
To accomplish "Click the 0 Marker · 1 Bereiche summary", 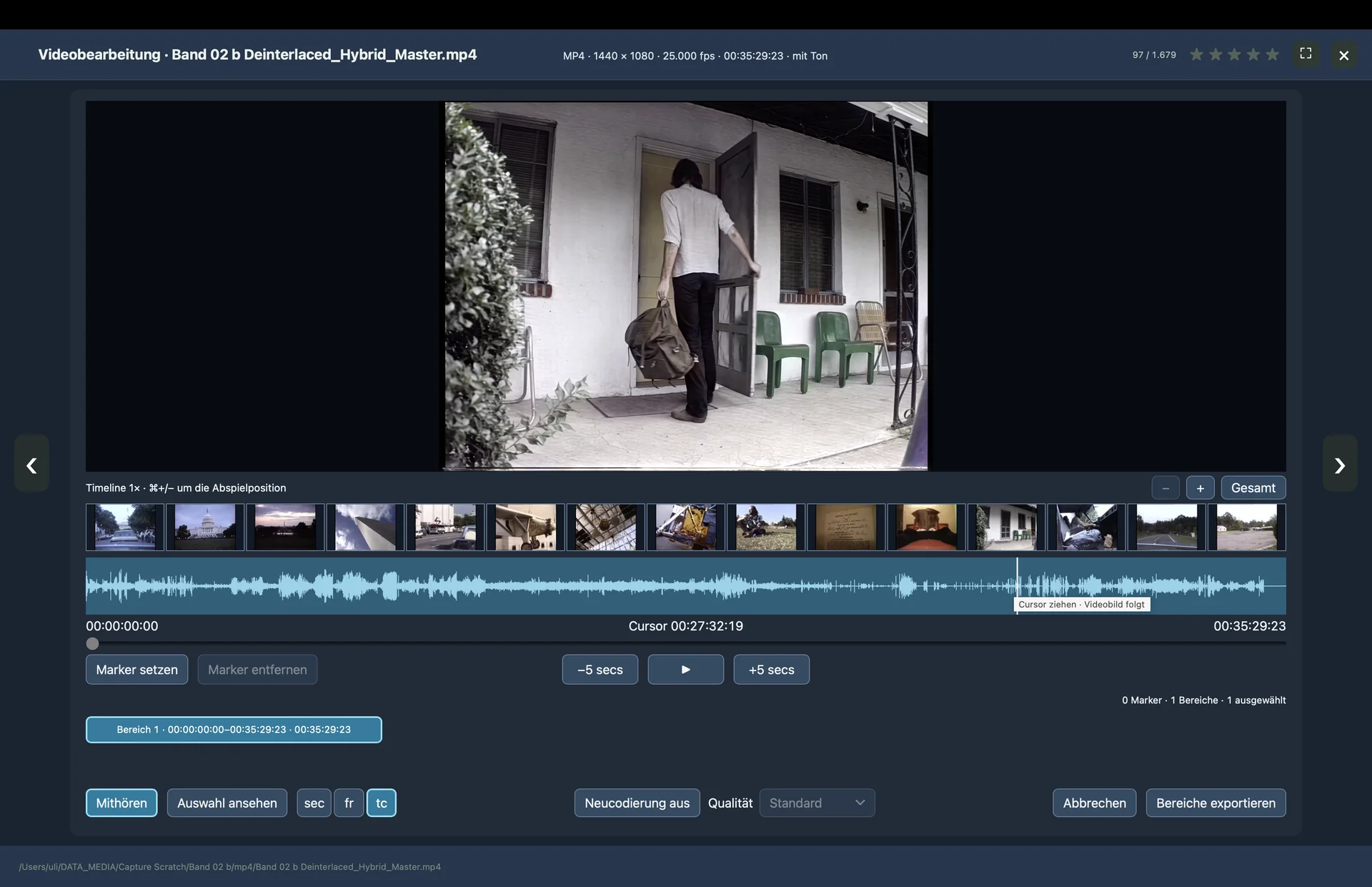I will tap(1203, 700).
